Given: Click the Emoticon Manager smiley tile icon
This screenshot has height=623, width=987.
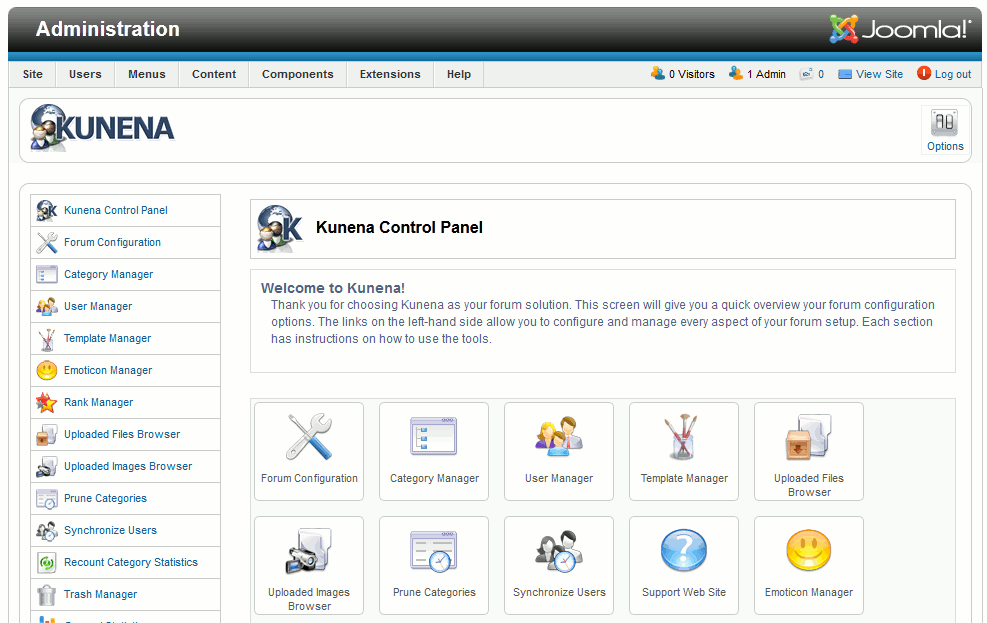Looking at the screenshot, I should coord(809,552).
